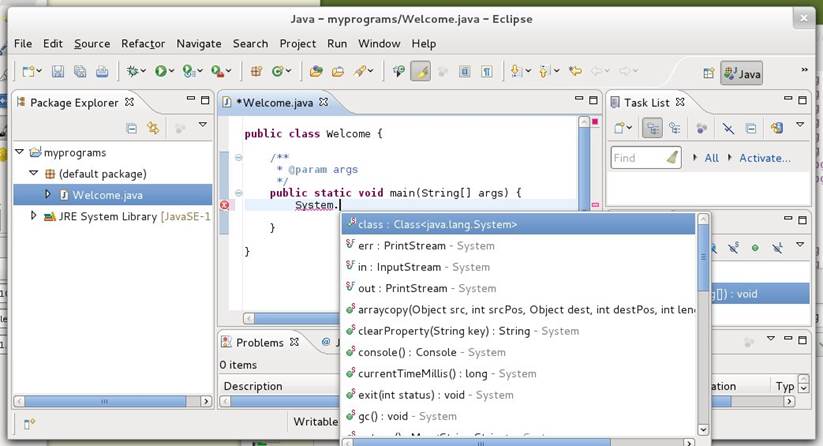
Task: Toggle Hide Non-Public Members green dot in Outline
Action: [755, 248]
